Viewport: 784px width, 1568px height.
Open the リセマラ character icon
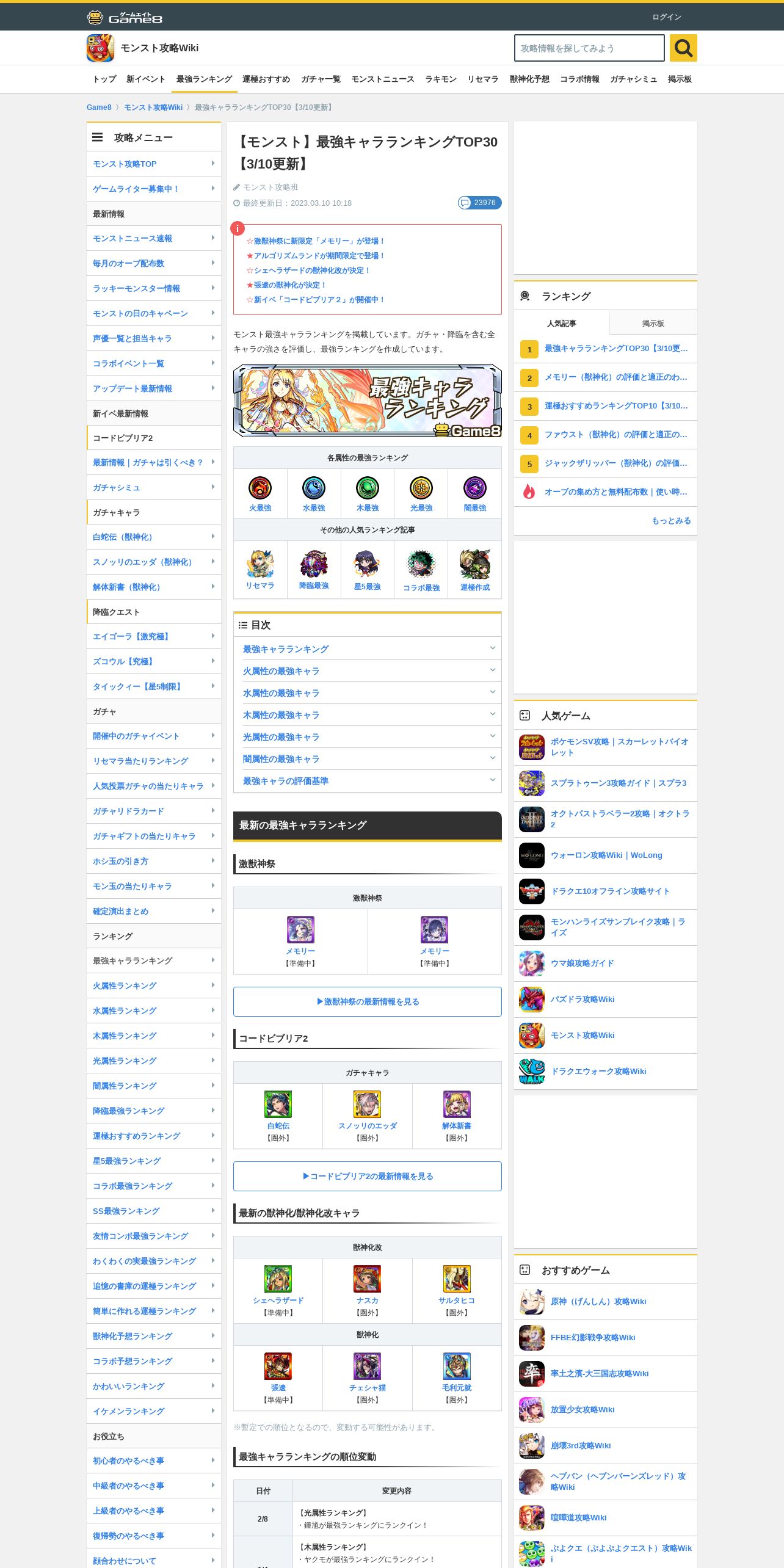pos(260,564)
